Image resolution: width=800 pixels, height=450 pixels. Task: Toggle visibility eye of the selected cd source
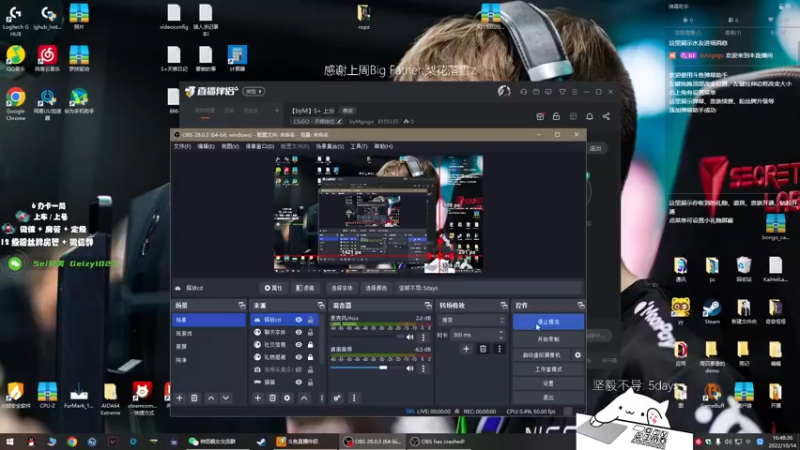(x=298, y=320)
